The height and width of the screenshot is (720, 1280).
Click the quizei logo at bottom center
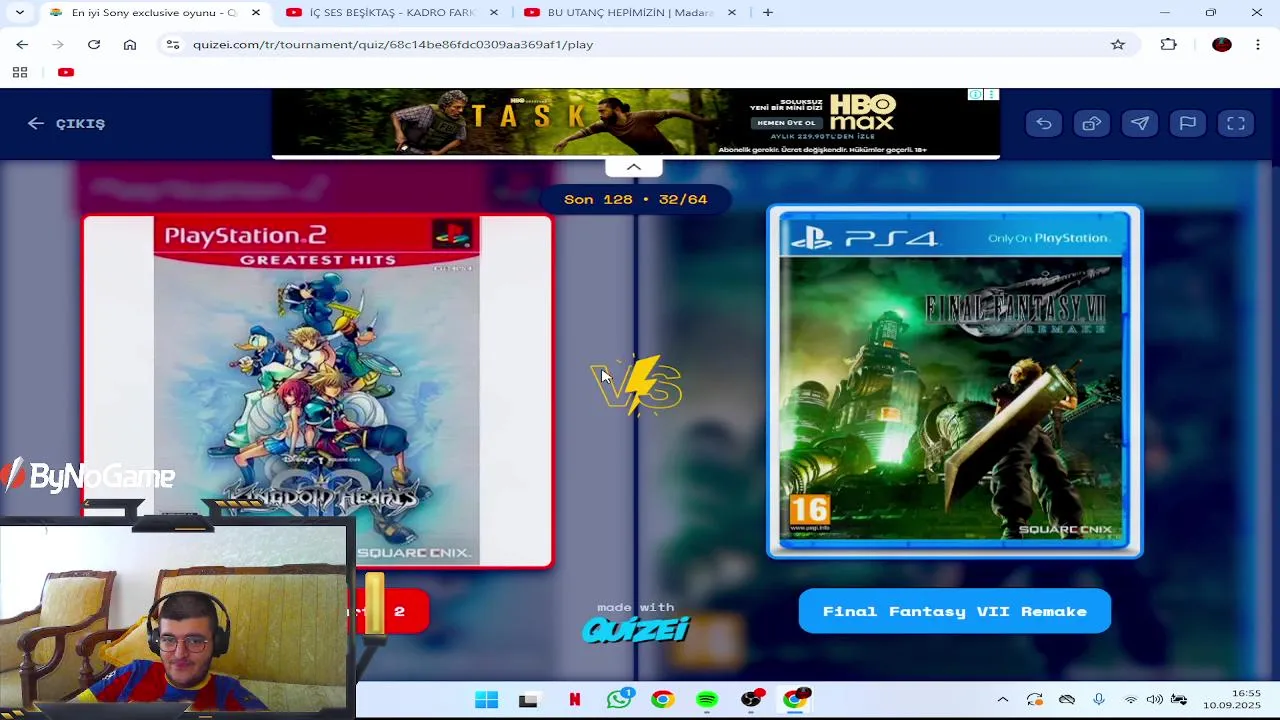[636, 629]
